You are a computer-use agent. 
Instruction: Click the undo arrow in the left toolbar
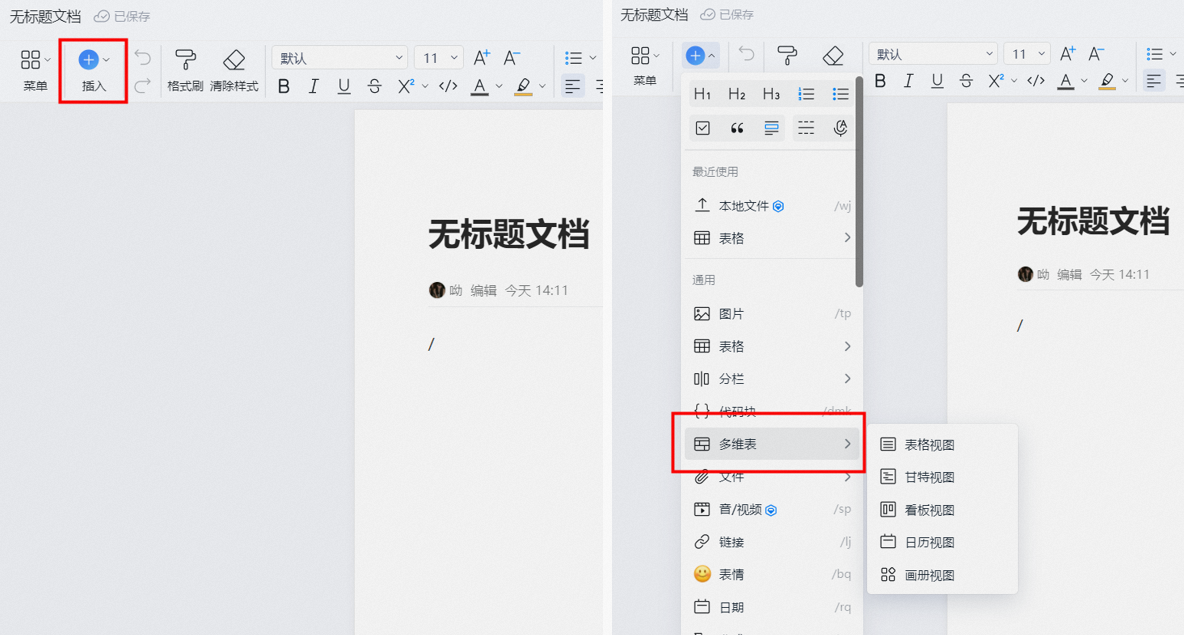coord(143,58)
